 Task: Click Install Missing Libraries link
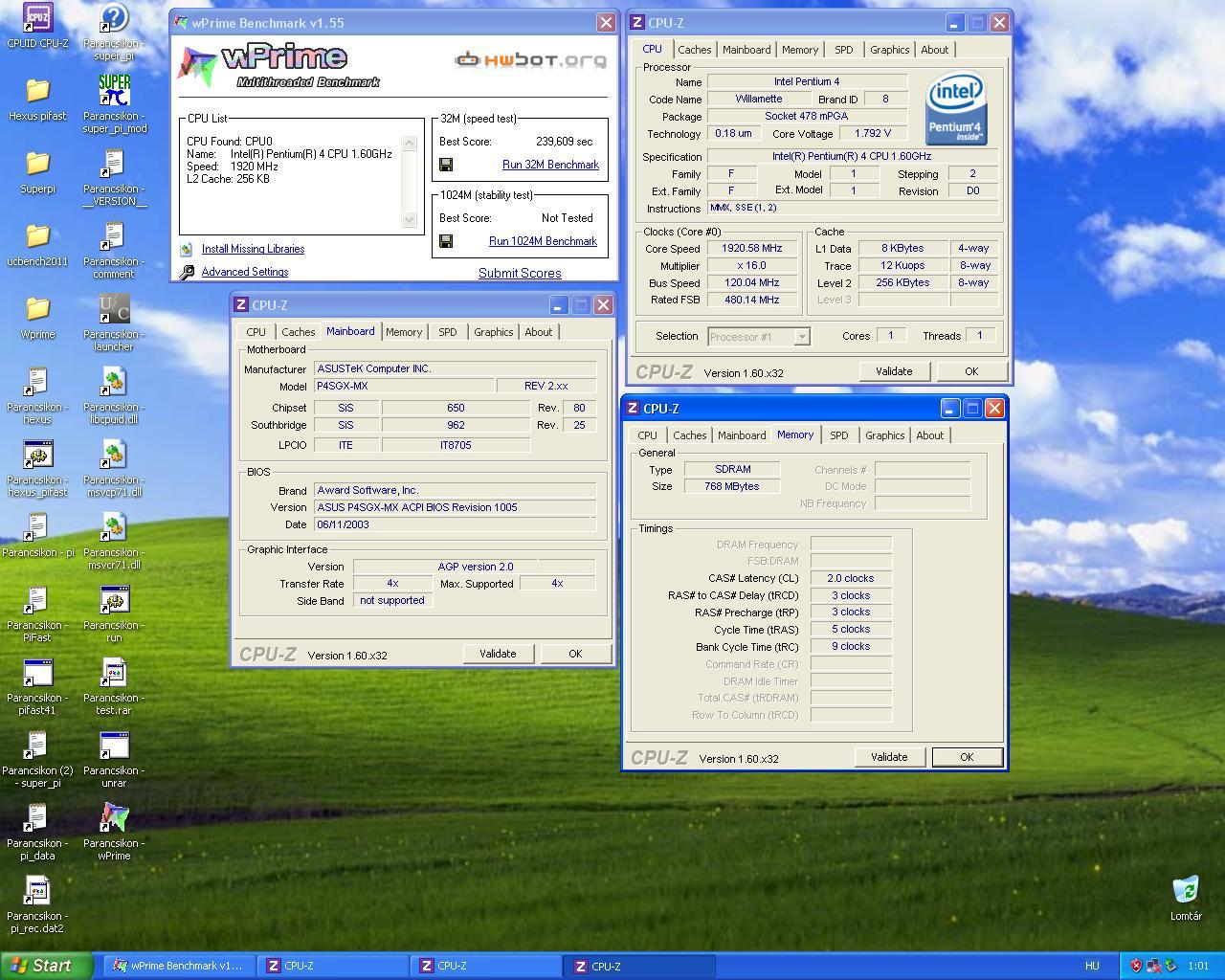click(x=253, y=249)
